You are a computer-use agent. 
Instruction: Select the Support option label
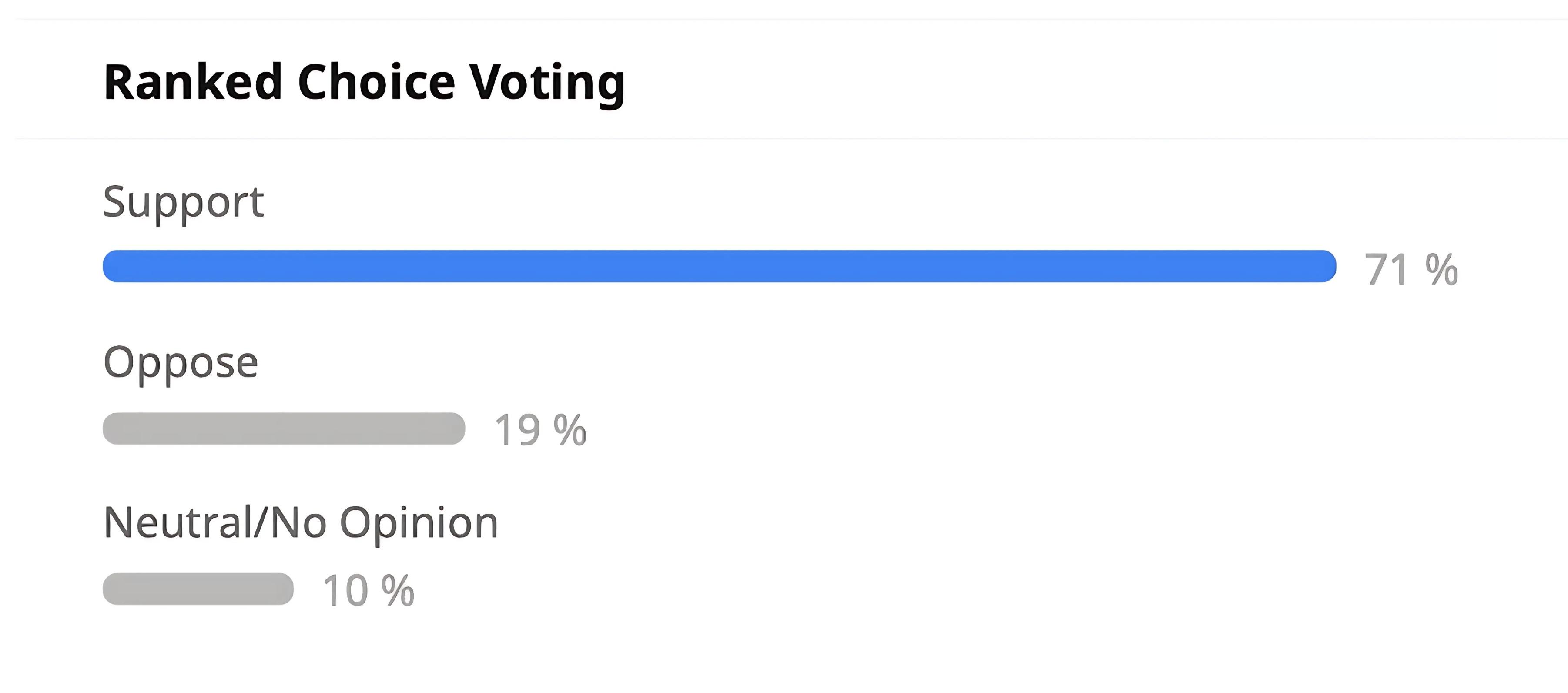pos(183,203)
